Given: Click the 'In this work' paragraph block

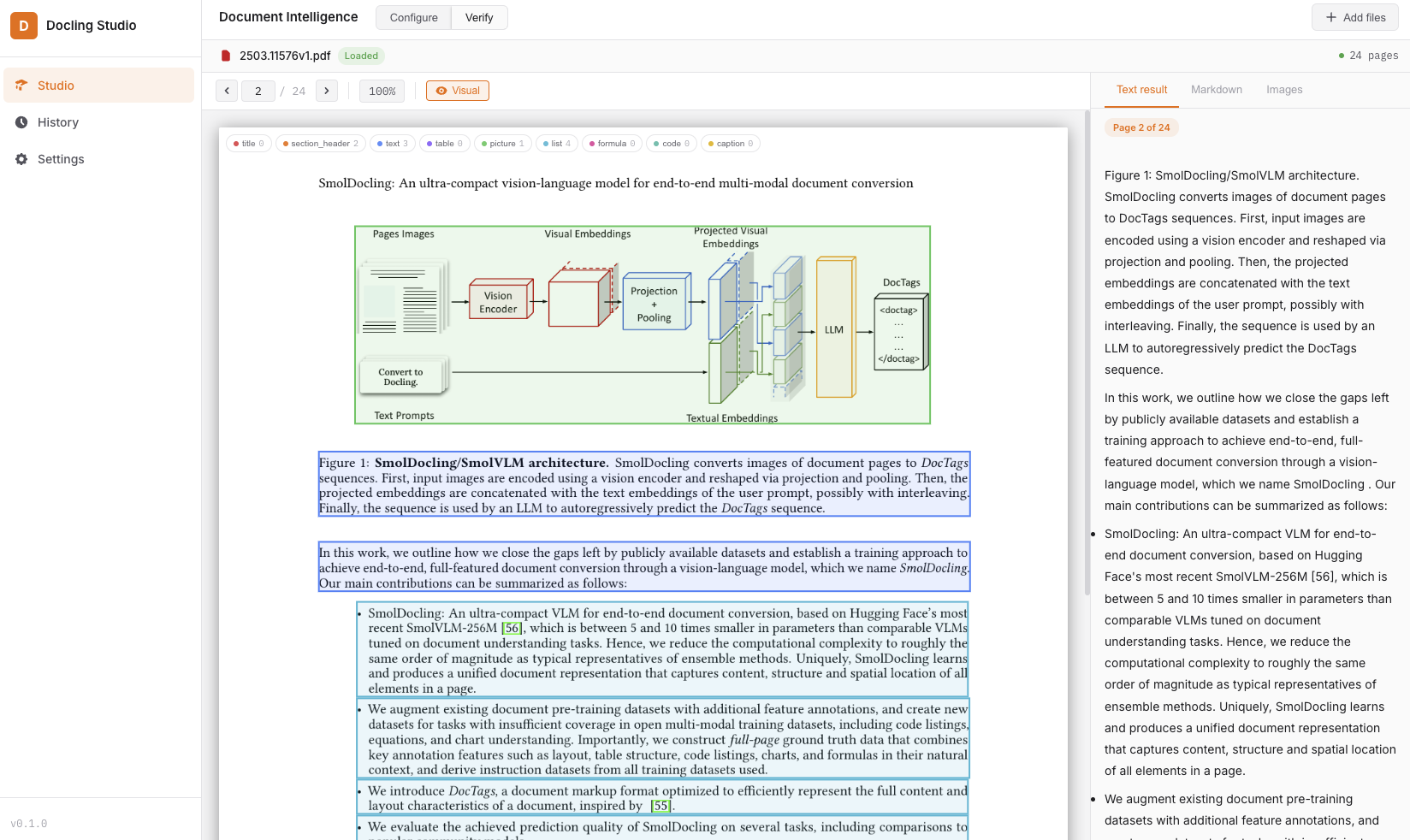Looking at the screenshot, I should coord(644,566).
